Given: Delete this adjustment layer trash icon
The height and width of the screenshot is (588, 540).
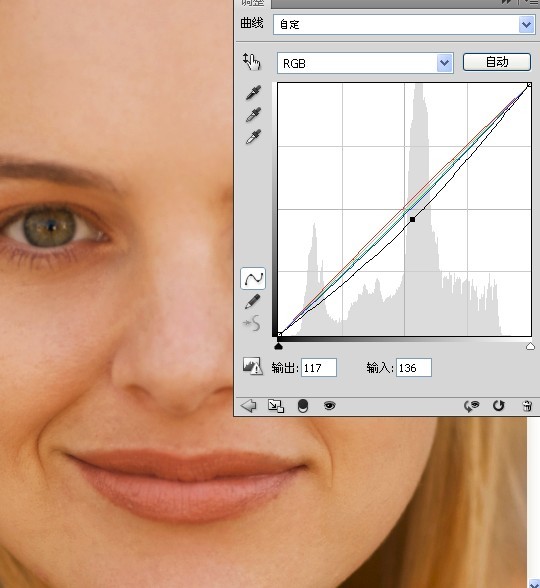Looking at the screenshot, I should point(527,406).
